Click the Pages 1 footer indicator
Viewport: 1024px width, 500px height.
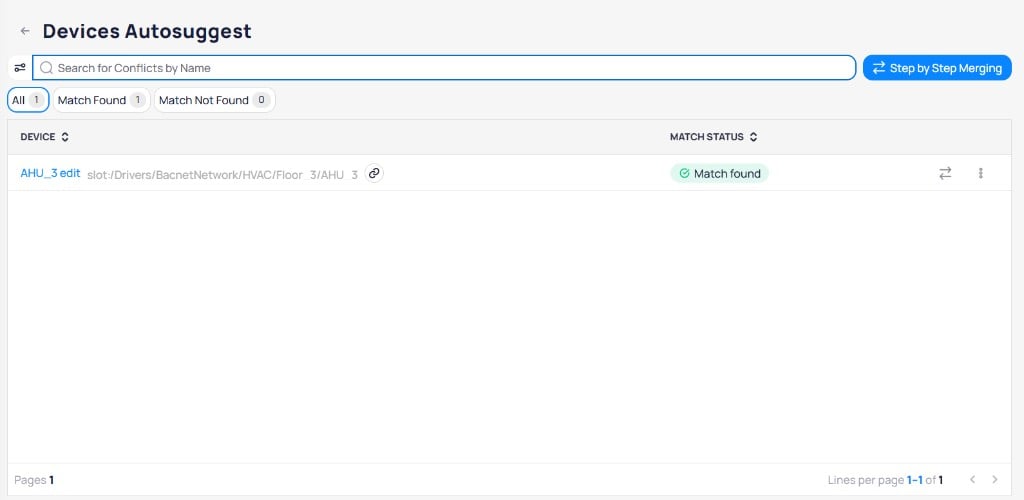pyautogui.click(x=34, y=480)
